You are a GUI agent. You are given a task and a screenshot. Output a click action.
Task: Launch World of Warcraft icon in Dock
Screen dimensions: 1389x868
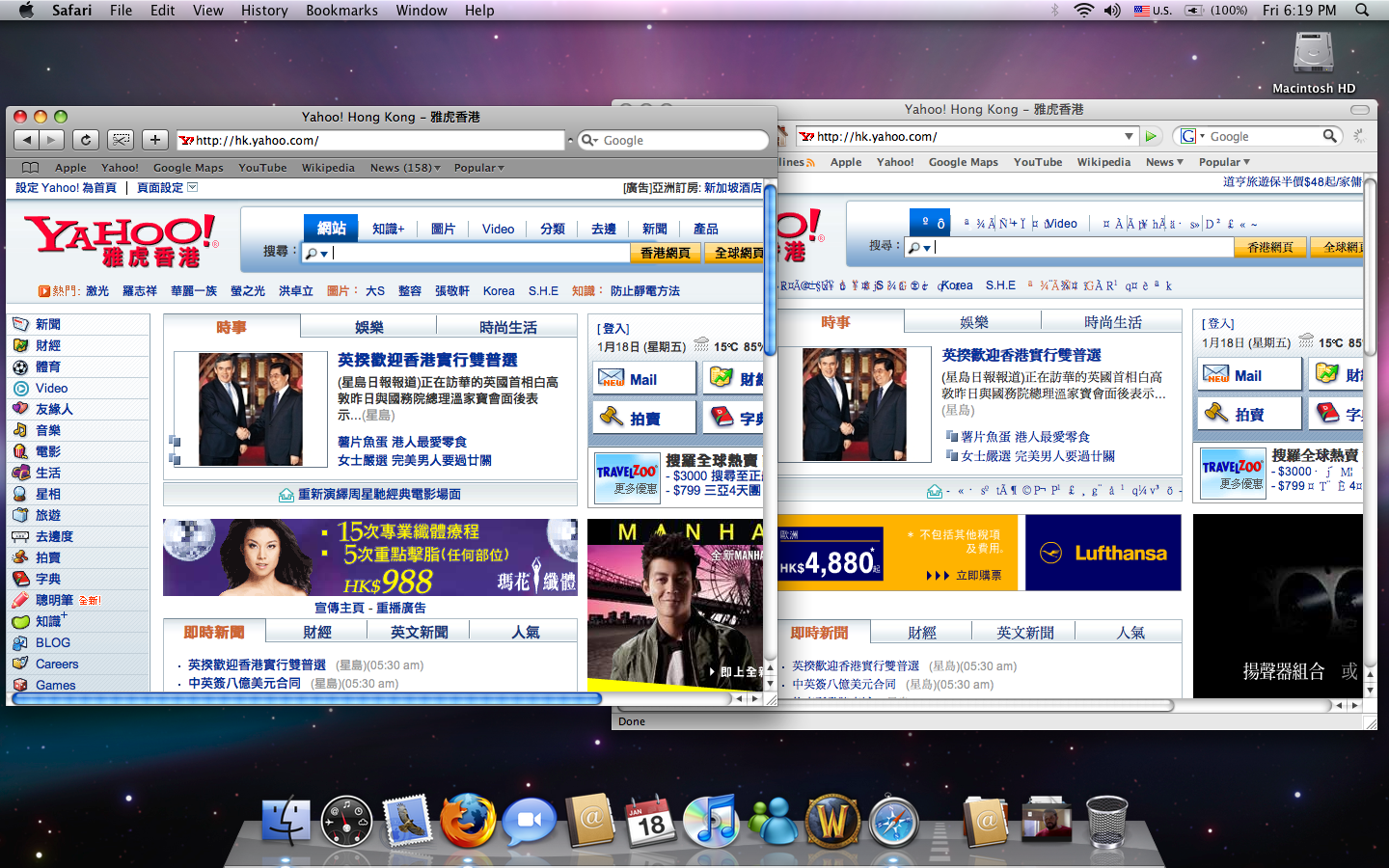click(x=831, y=821)
